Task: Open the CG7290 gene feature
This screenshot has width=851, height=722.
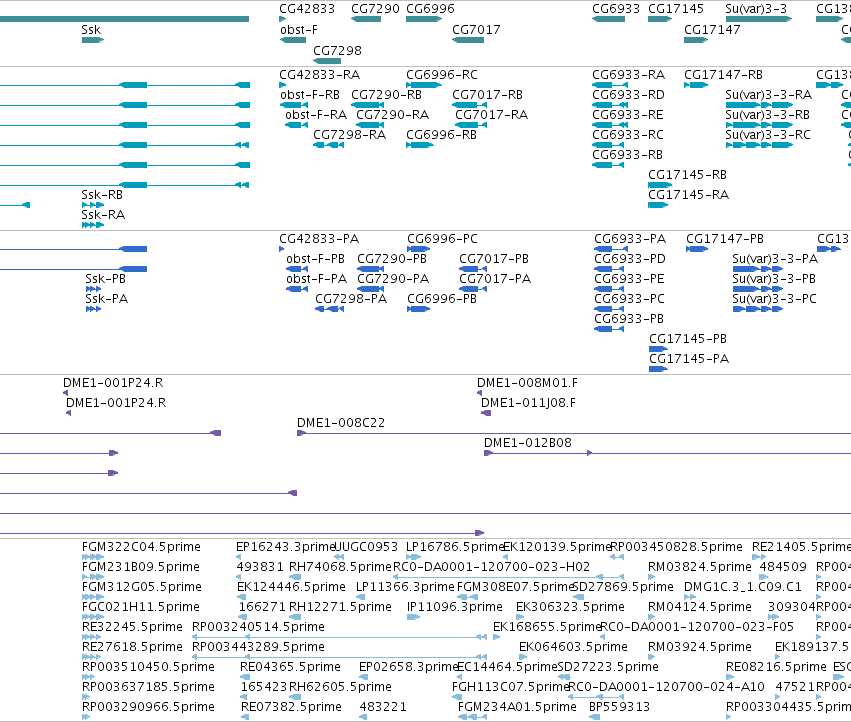Action: pyautogui.click(x=366, y=19)
